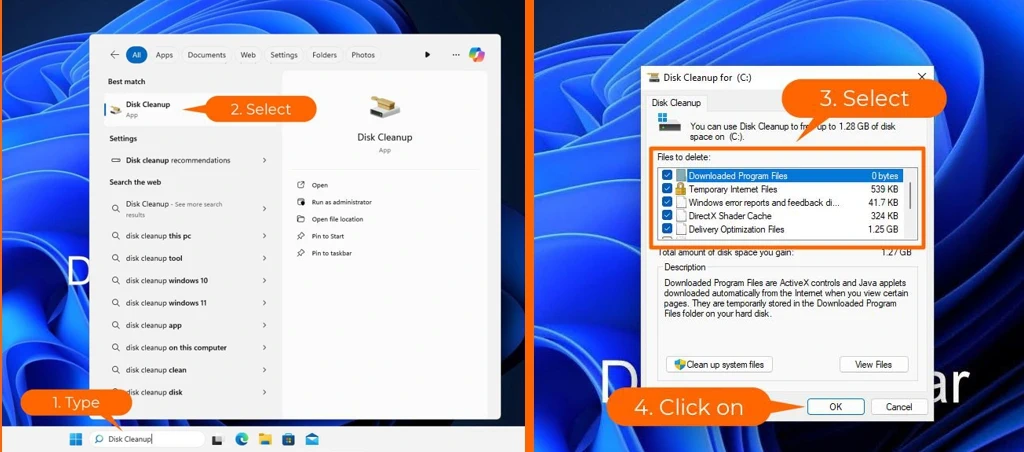Image resolution: width=1024 pixels, height=452 pixels.
Task: Click the padlock icon for Temporary Internet Files
Action: pyautogui.click(x=680, y=189)
